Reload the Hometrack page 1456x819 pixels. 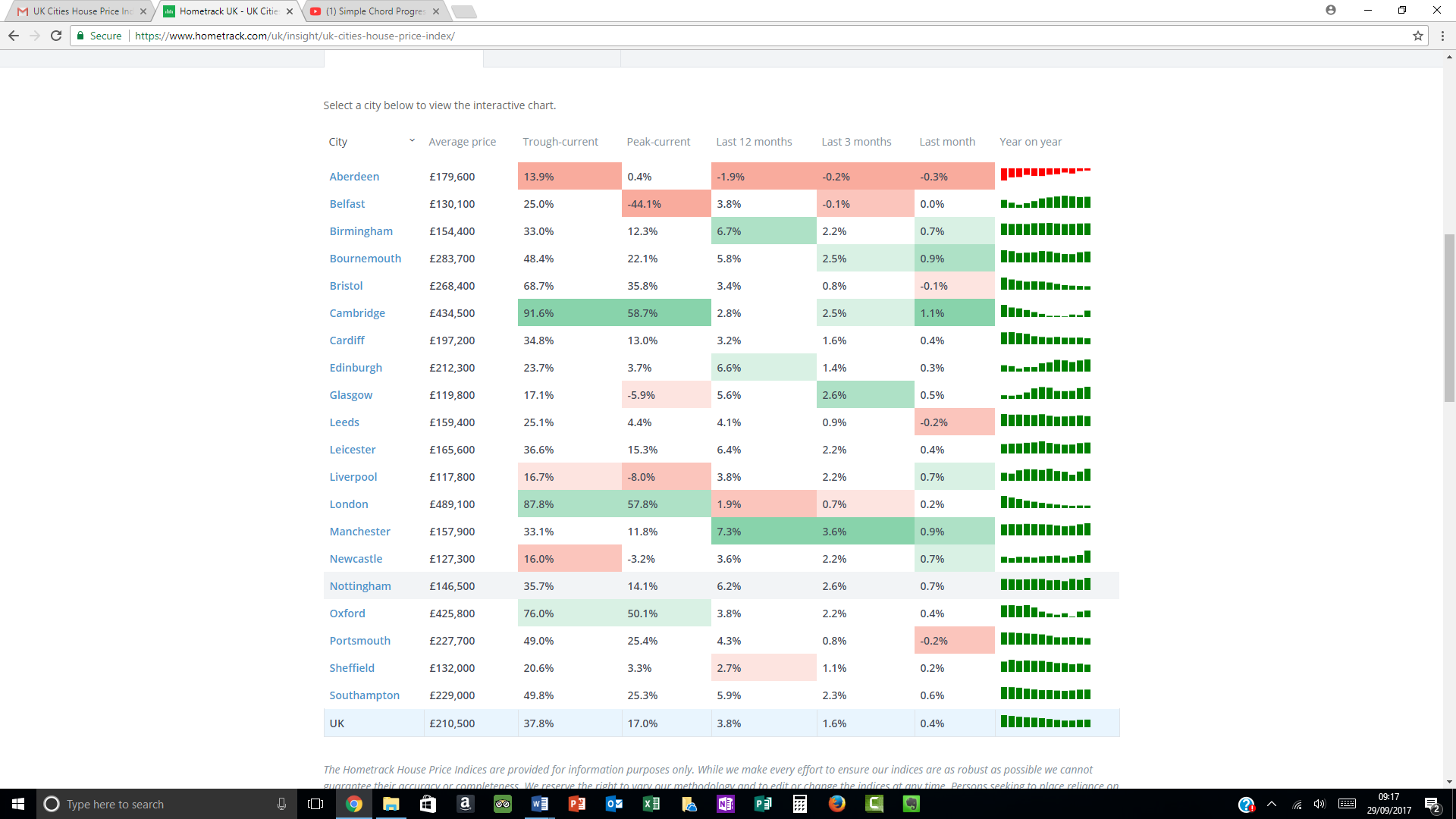[56, 36]
